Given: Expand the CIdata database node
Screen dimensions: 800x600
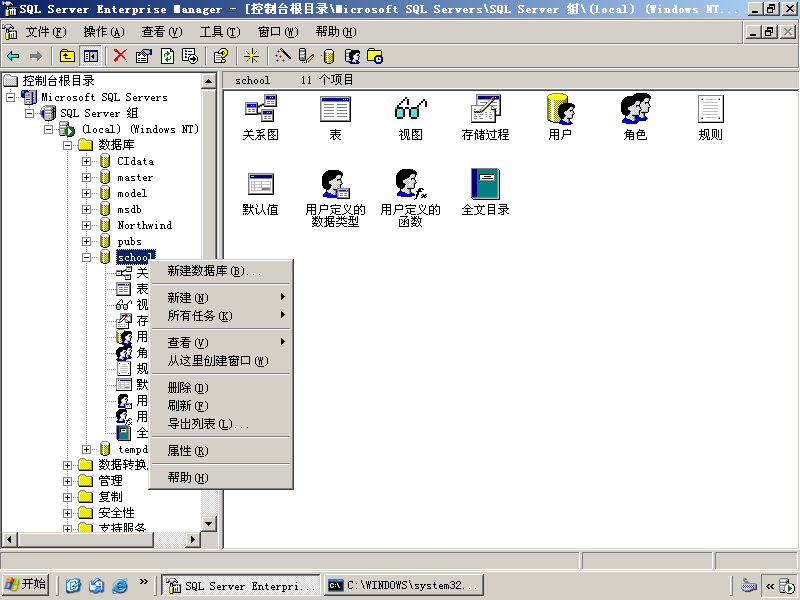Looking at the screenshot, I should 86,161.
